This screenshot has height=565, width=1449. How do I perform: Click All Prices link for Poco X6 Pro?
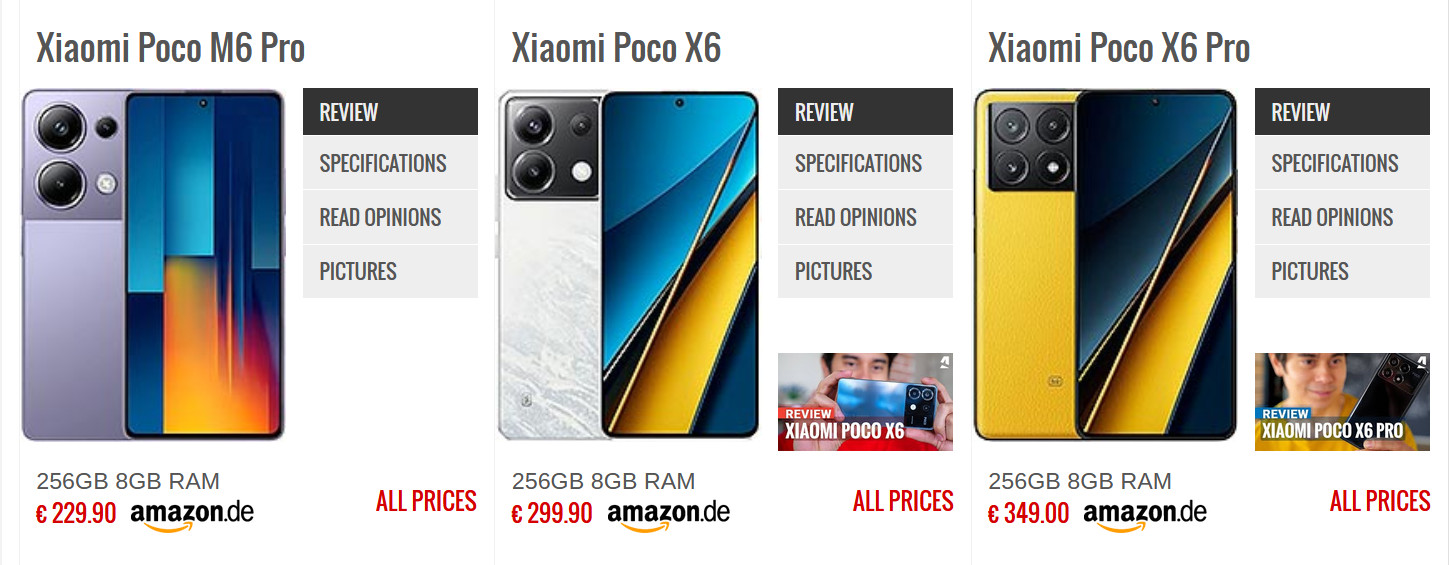pos(1380,501)
